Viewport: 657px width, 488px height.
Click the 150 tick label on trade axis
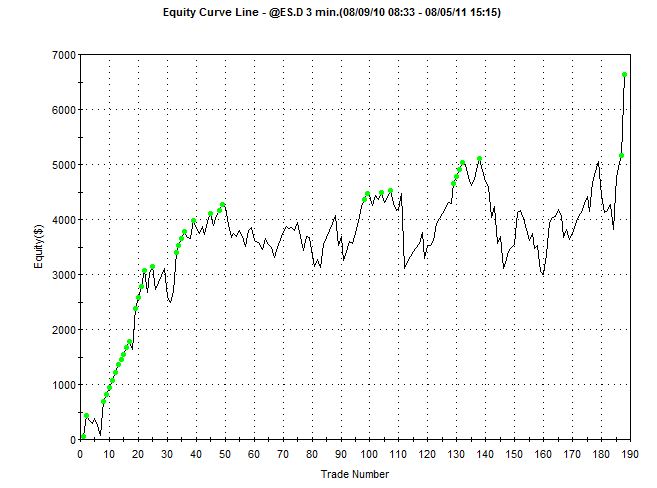click(x=514, y=454)
